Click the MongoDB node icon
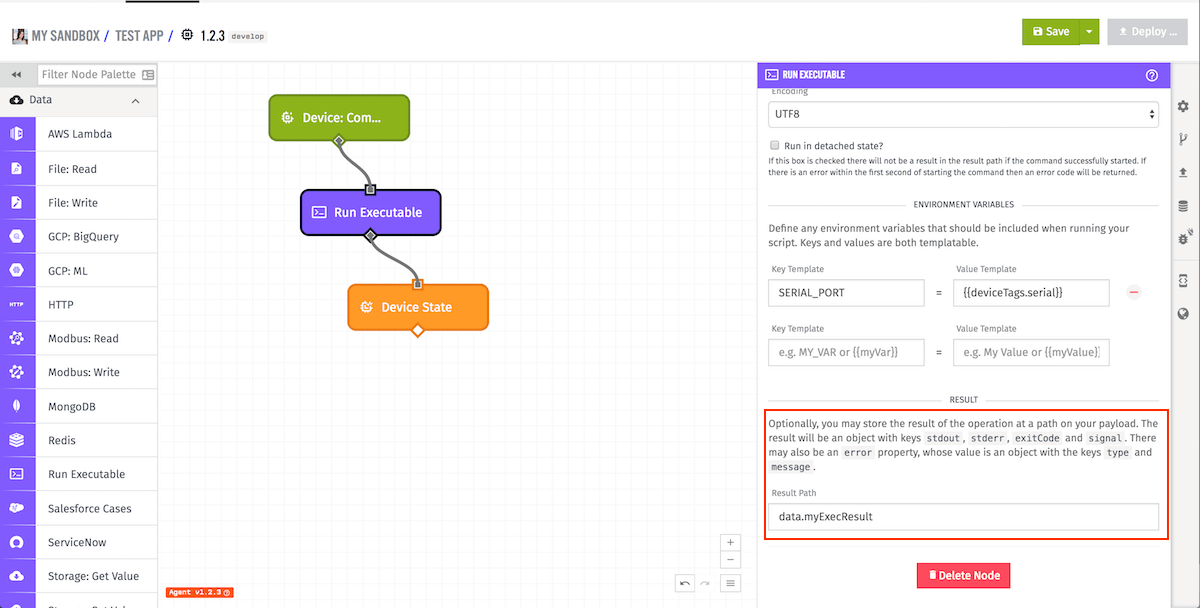Viewport: 1200px width, 608px height. point(17,406)
